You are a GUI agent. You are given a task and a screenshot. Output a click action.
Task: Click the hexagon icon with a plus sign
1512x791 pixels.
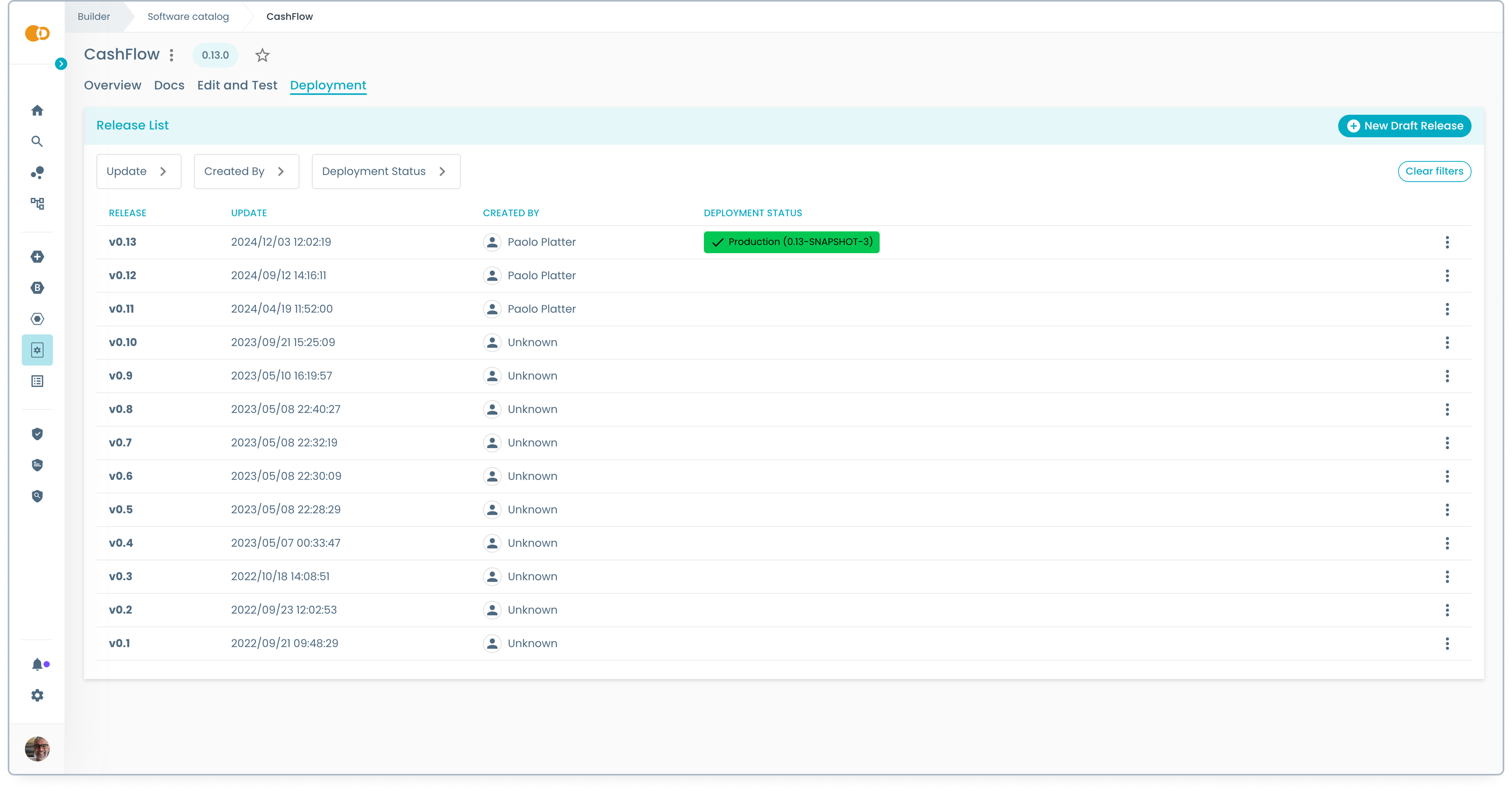coord(37,256)
